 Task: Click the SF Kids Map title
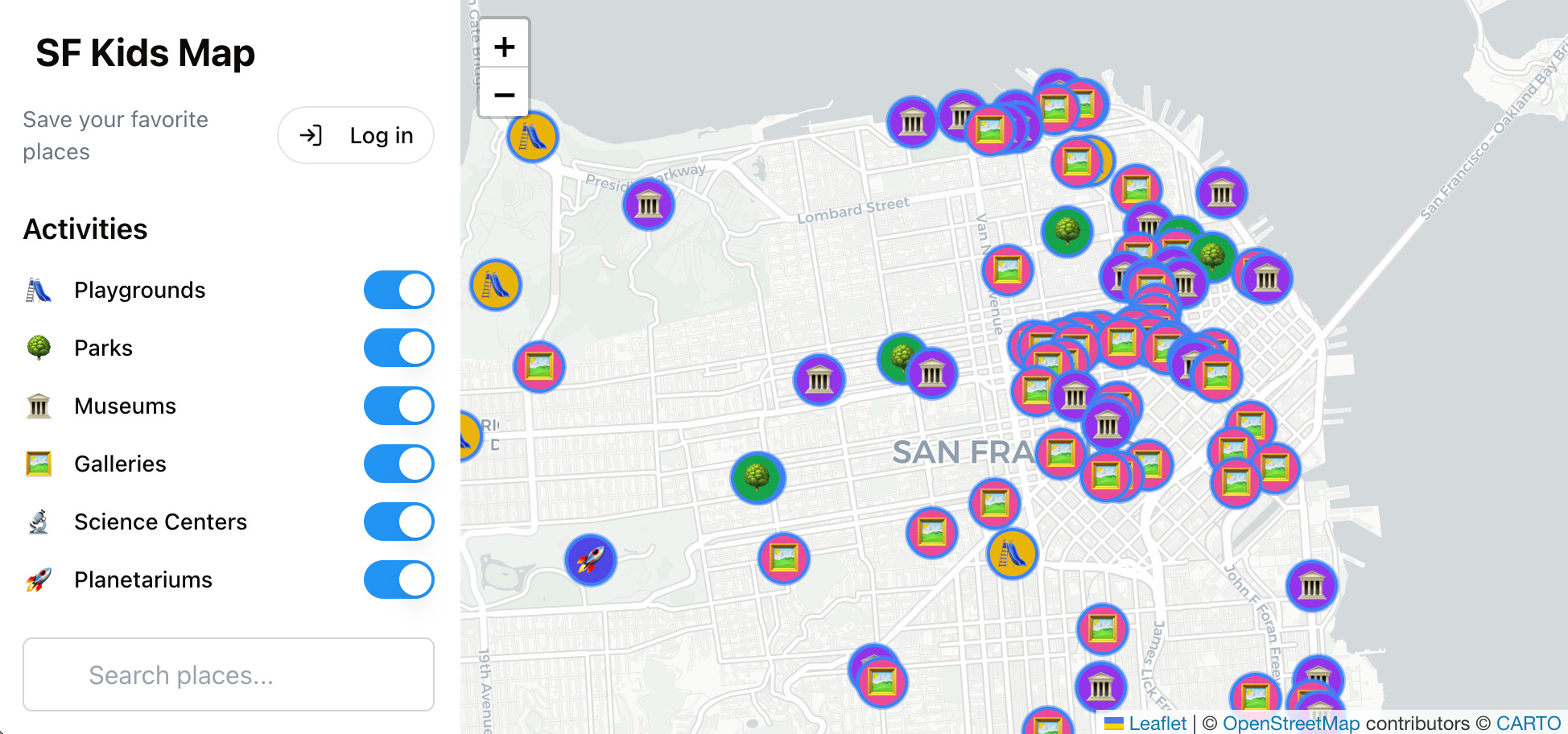coord(145,53)
